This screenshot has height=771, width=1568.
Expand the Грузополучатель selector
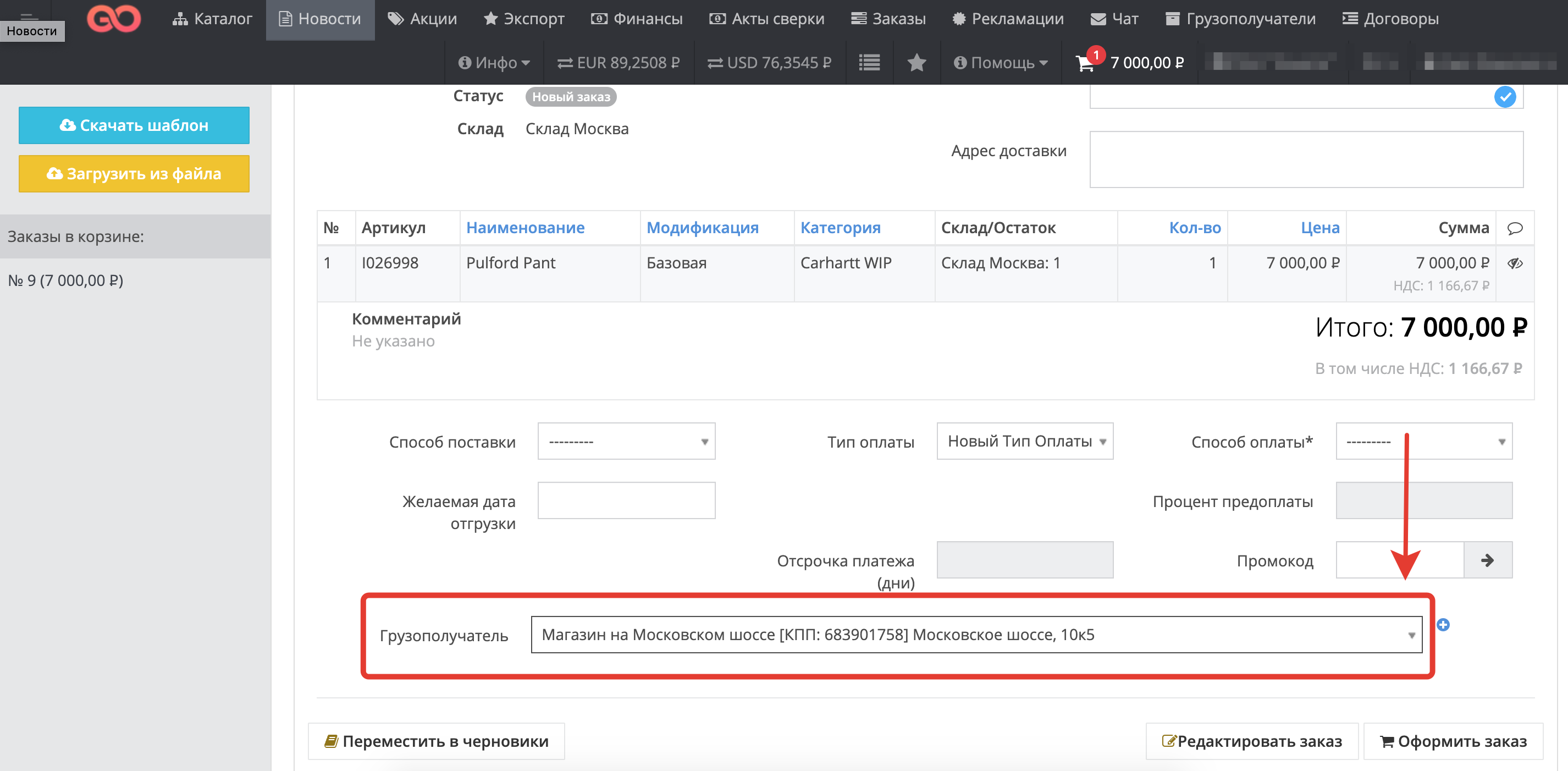[976, 635]
